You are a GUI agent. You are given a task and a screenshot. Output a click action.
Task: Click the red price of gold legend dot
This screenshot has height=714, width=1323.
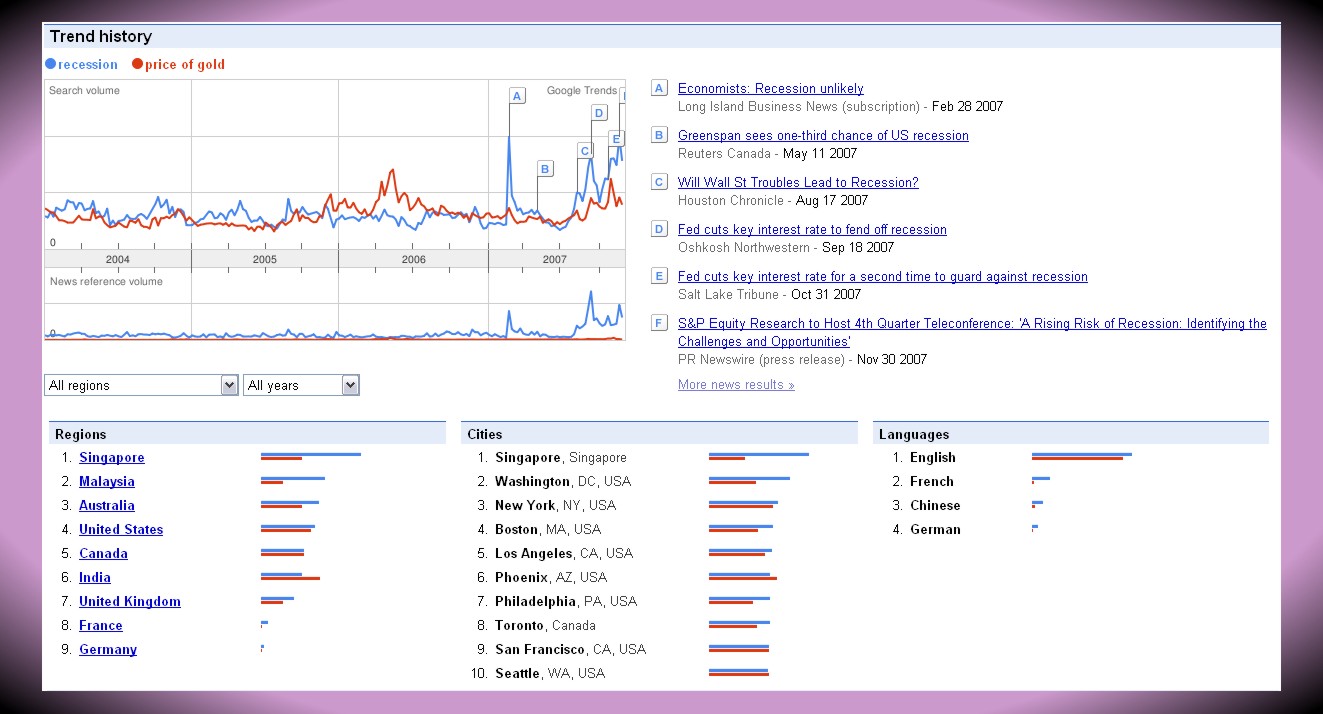click(x=138, y=65)
